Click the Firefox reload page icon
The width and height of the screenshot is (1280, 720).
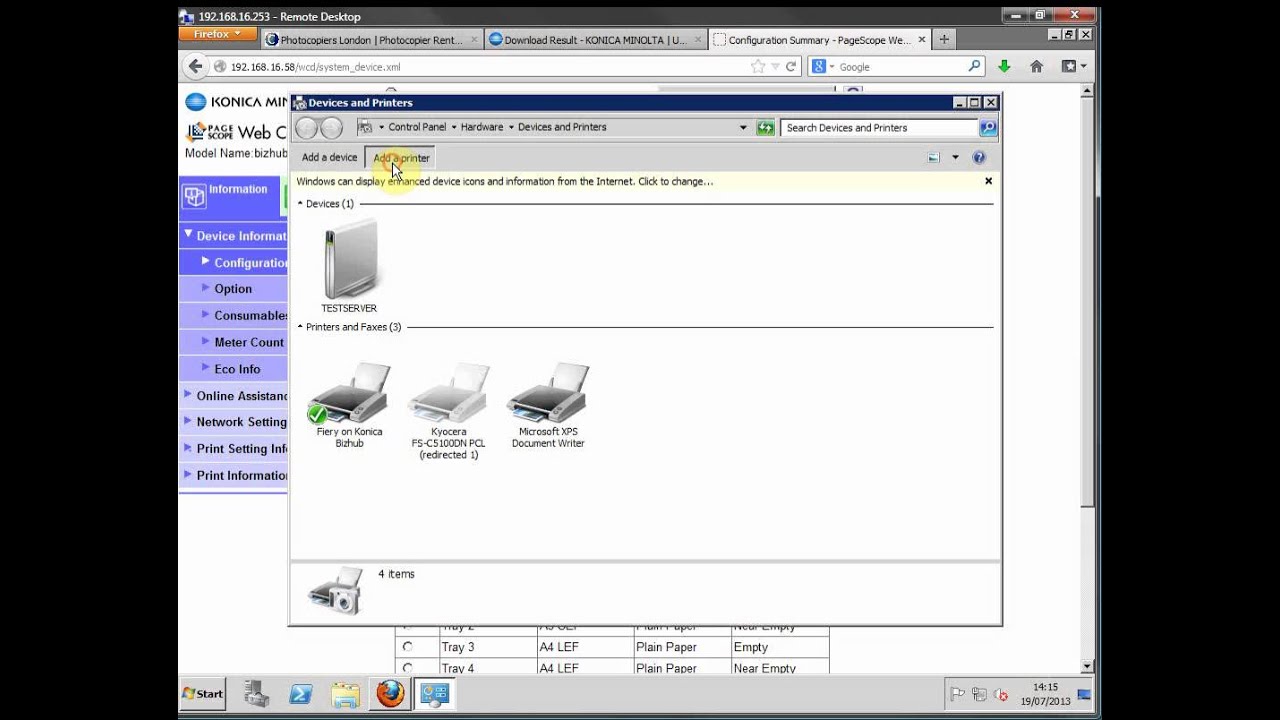pyautogui.click(x=790, y=67)
